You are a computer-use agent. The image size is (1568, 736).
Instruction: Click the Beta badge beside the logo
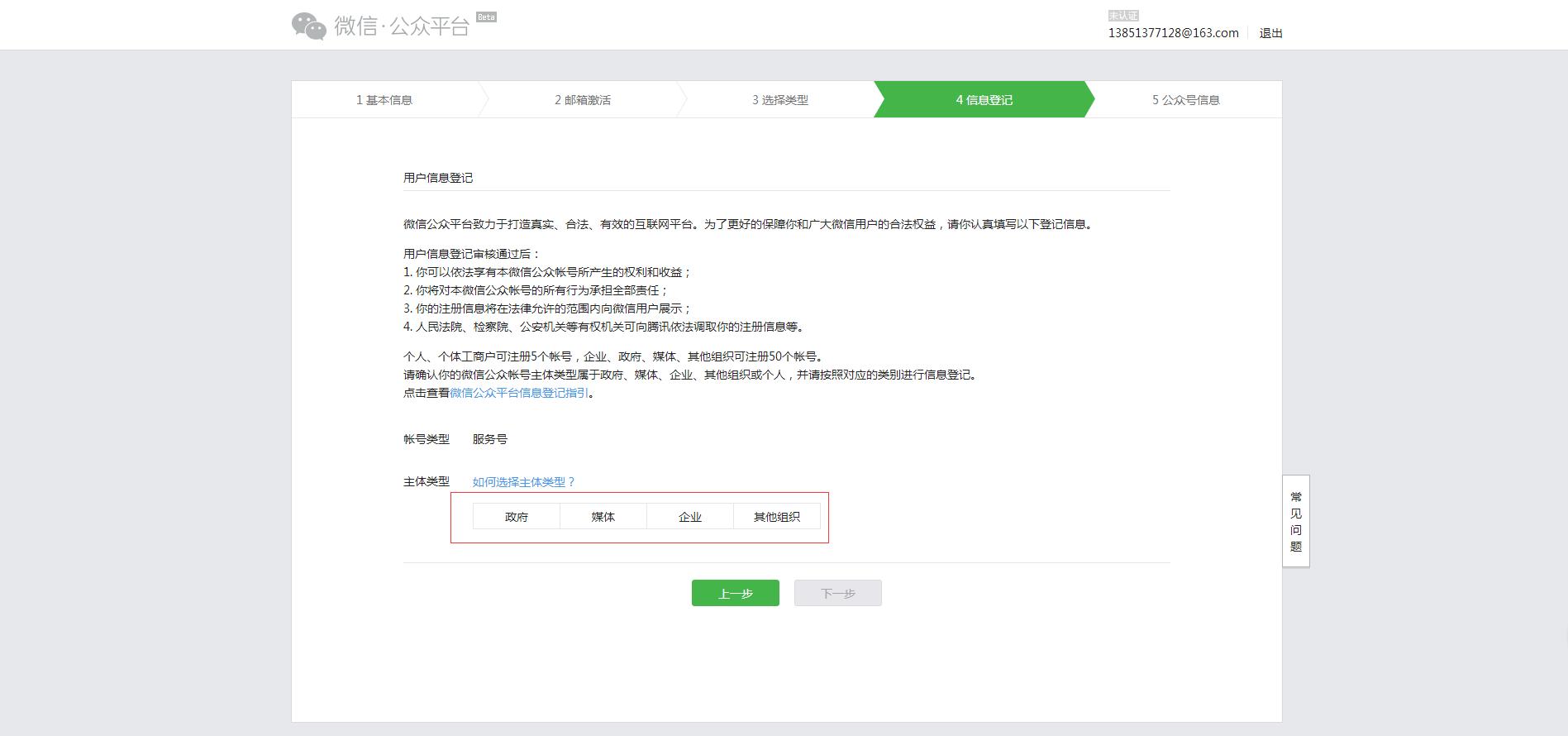click(487, 17)
